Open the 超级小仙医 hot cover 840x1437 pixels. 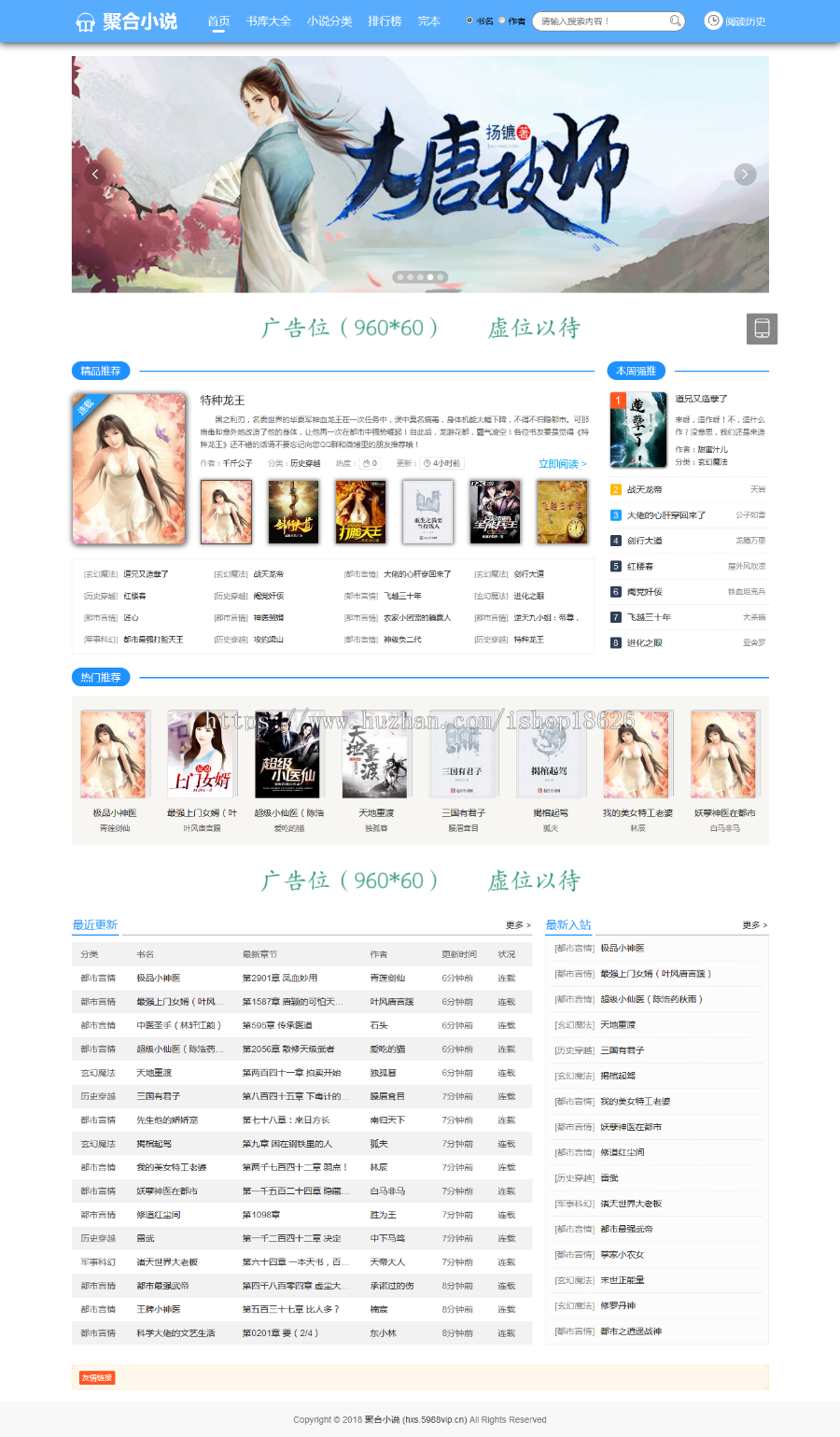pyautogui.click(x=289, y=754)
